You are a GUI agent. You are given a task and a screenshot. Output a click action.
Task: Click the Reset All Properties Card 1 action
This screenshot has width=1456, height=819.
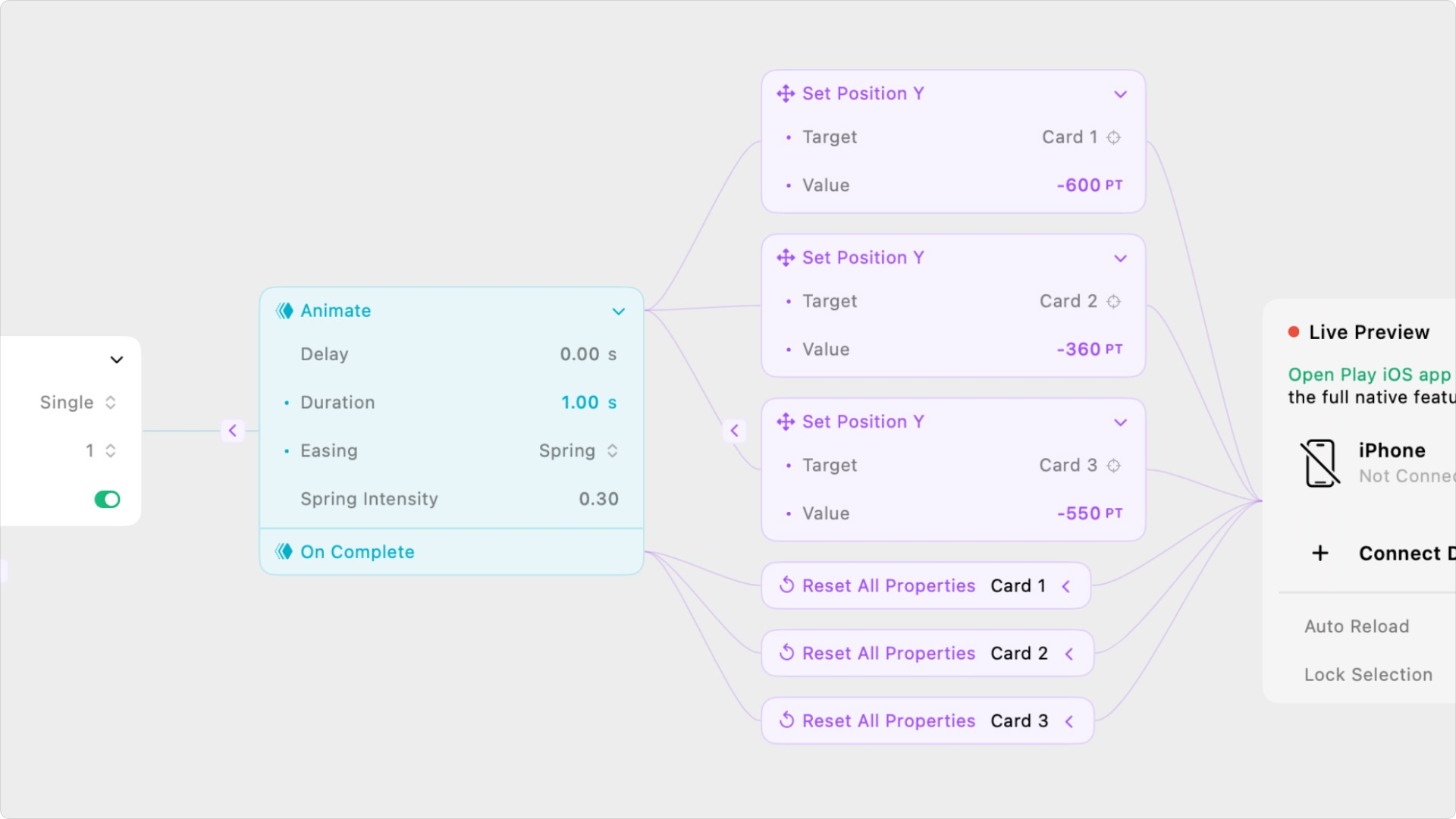tap(926, 585)
